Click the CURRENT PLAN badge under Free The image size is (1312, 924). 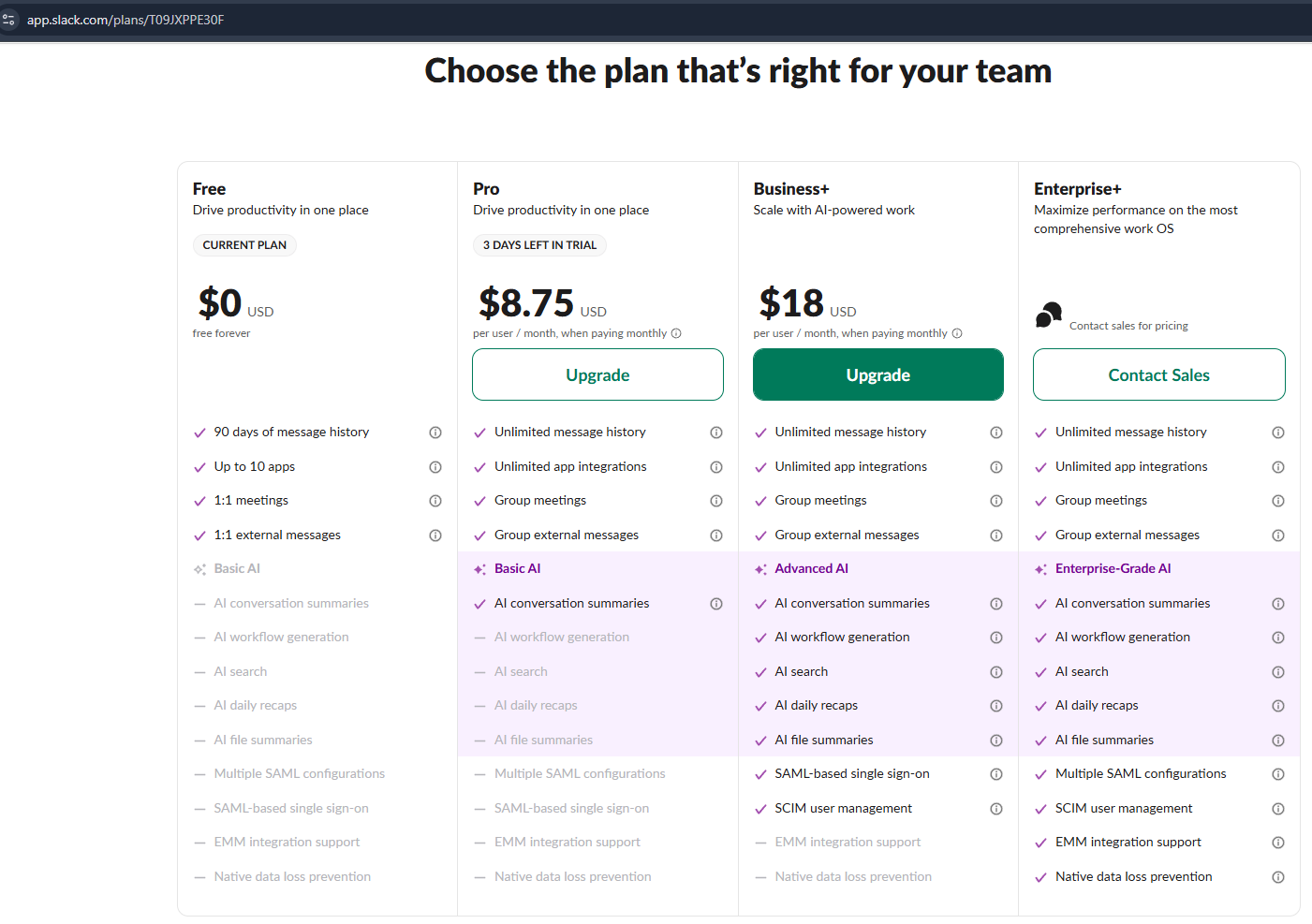click(x=244, y=245)
